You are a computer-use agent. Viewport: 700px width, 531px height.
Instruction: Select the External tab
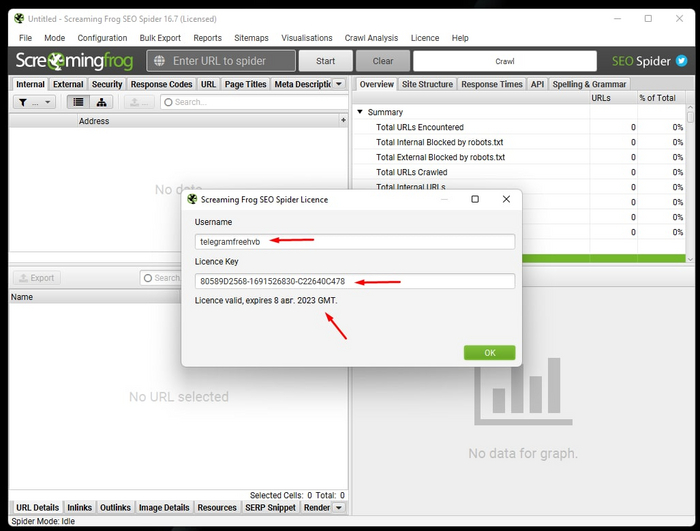coord(68,84)
